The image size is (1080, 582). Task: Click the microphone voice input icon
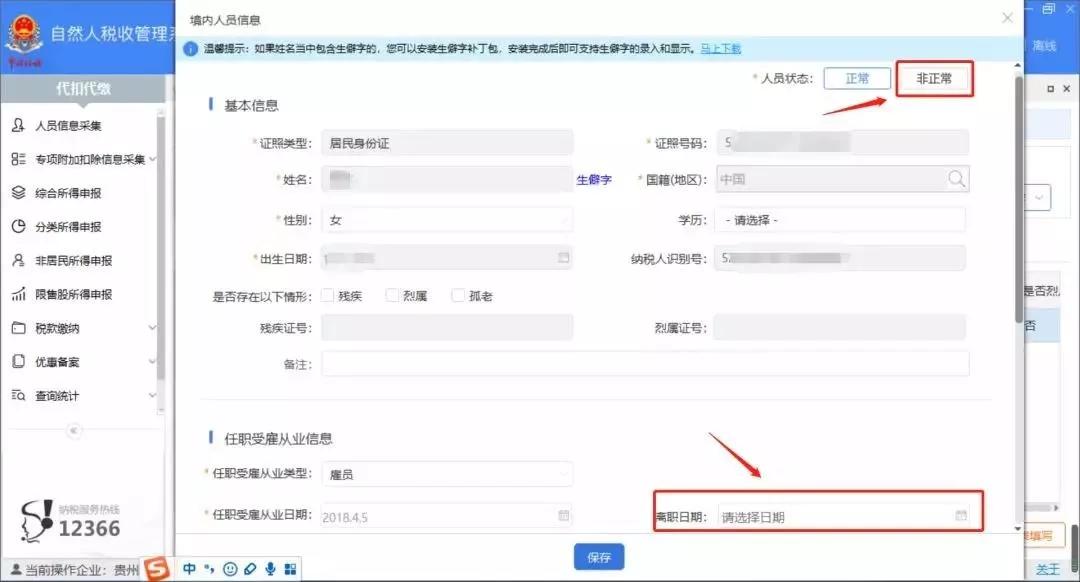pyautogui.click(x=271, y=569)
